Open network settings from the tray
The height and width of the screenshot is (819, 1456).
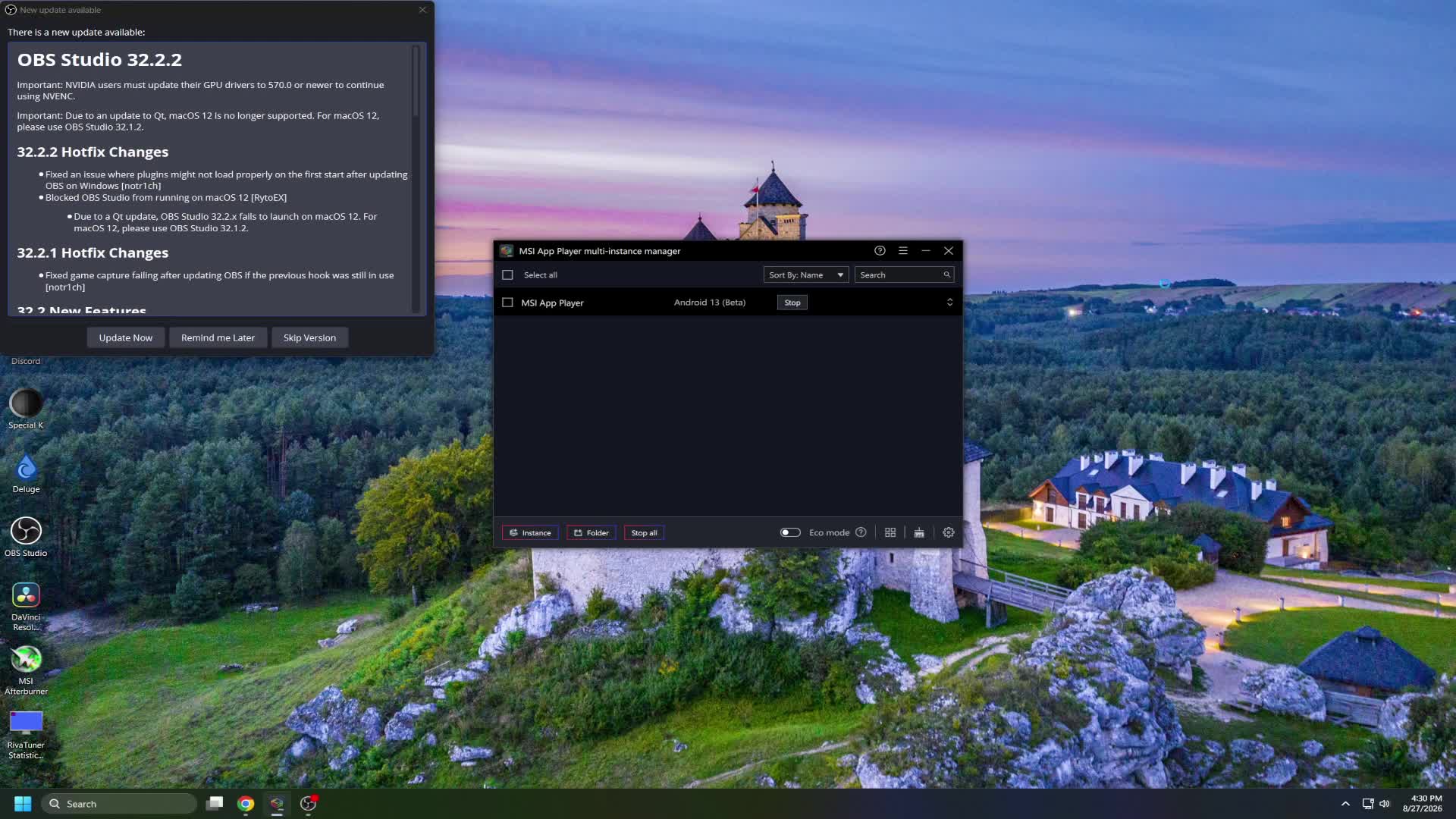click(1368, 804)
